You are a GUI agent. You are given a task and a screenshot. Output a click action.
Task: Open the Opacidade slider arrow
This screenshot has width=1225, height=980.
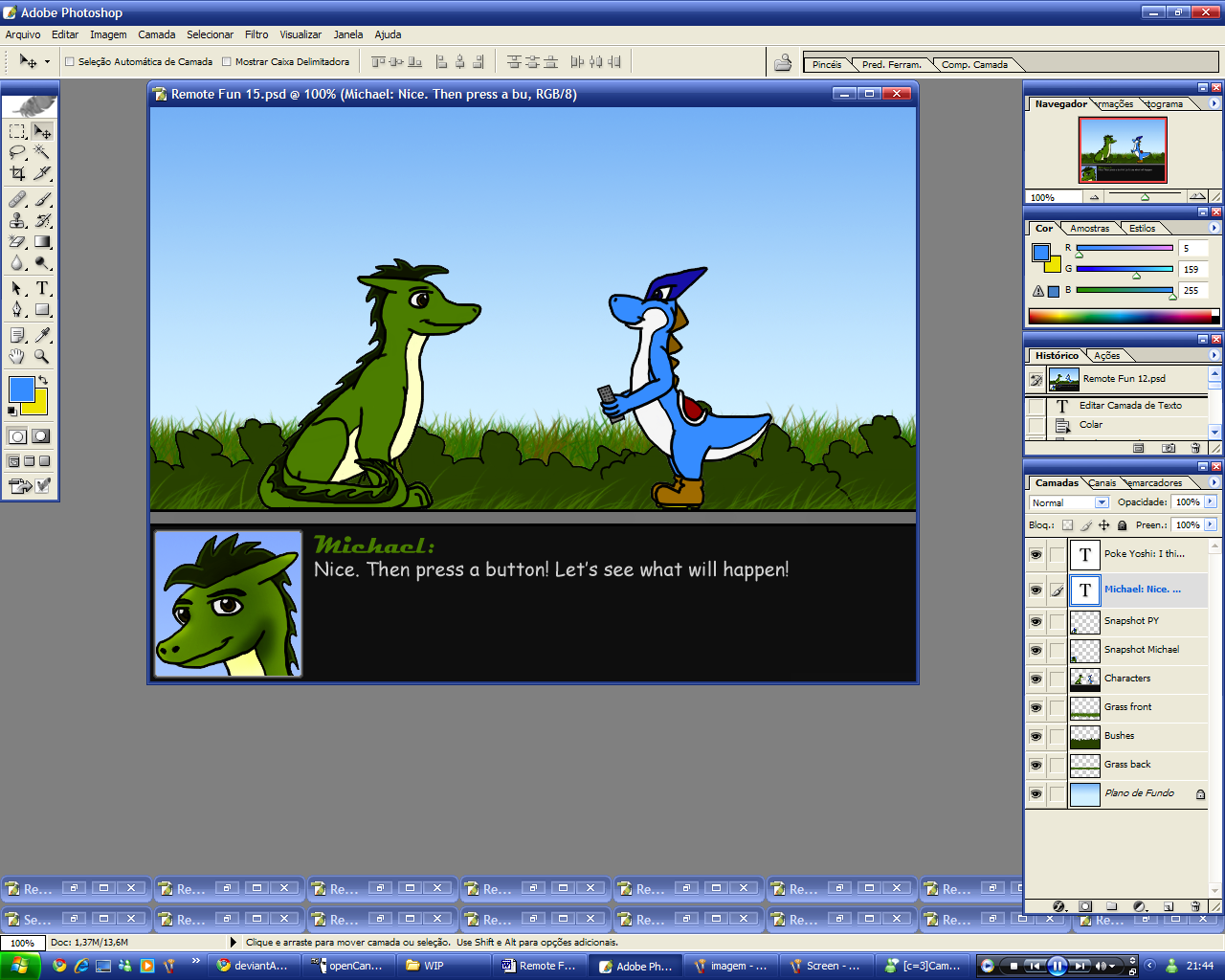tap(1211, 501)
